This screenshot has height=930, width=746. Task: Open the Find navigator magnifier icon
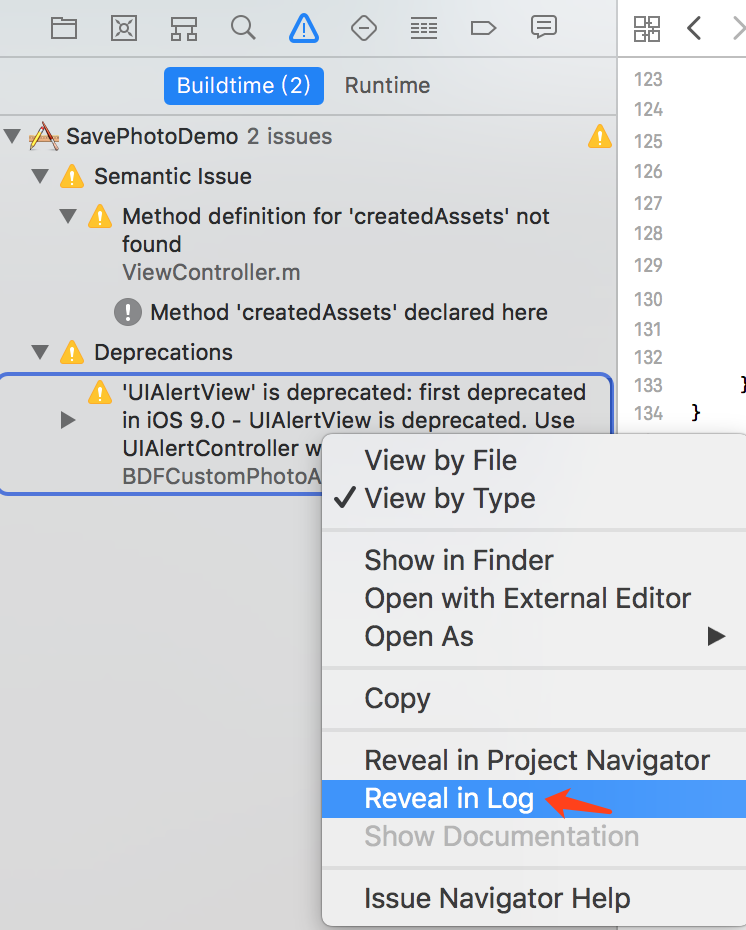[x=243, y=28]
